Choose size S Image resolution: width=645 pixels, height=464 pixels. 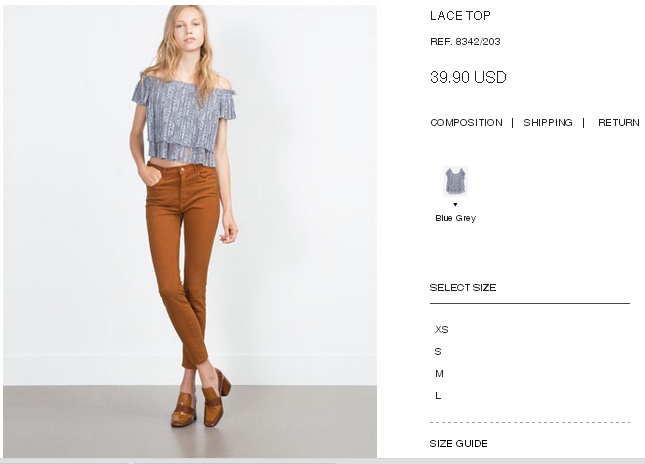coord(438,352)
